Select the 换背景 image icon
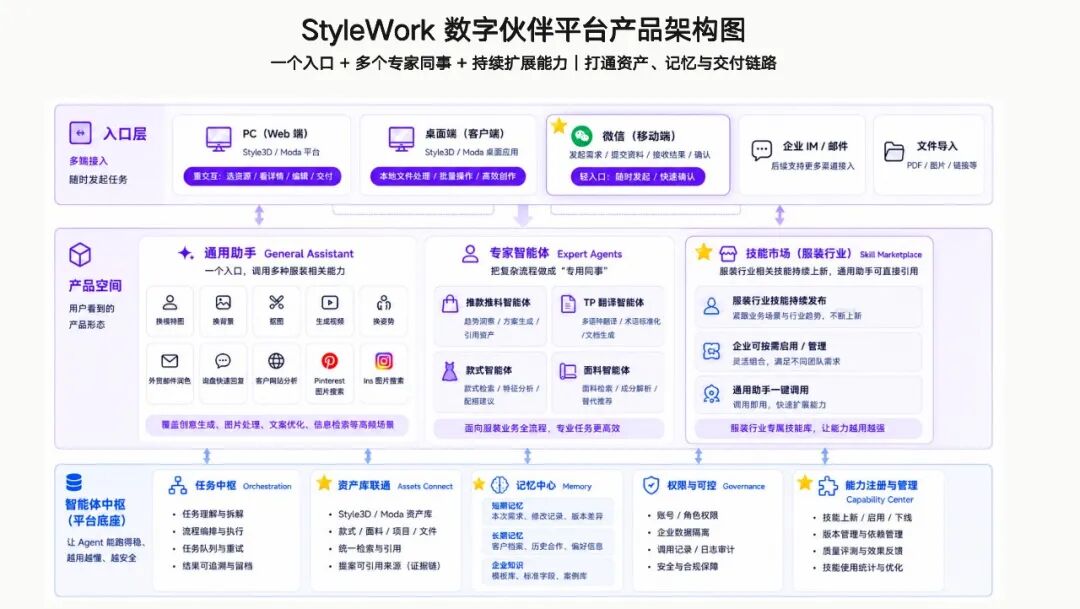The width and height of the screenshot is (1080, 609). coord(223,302)
